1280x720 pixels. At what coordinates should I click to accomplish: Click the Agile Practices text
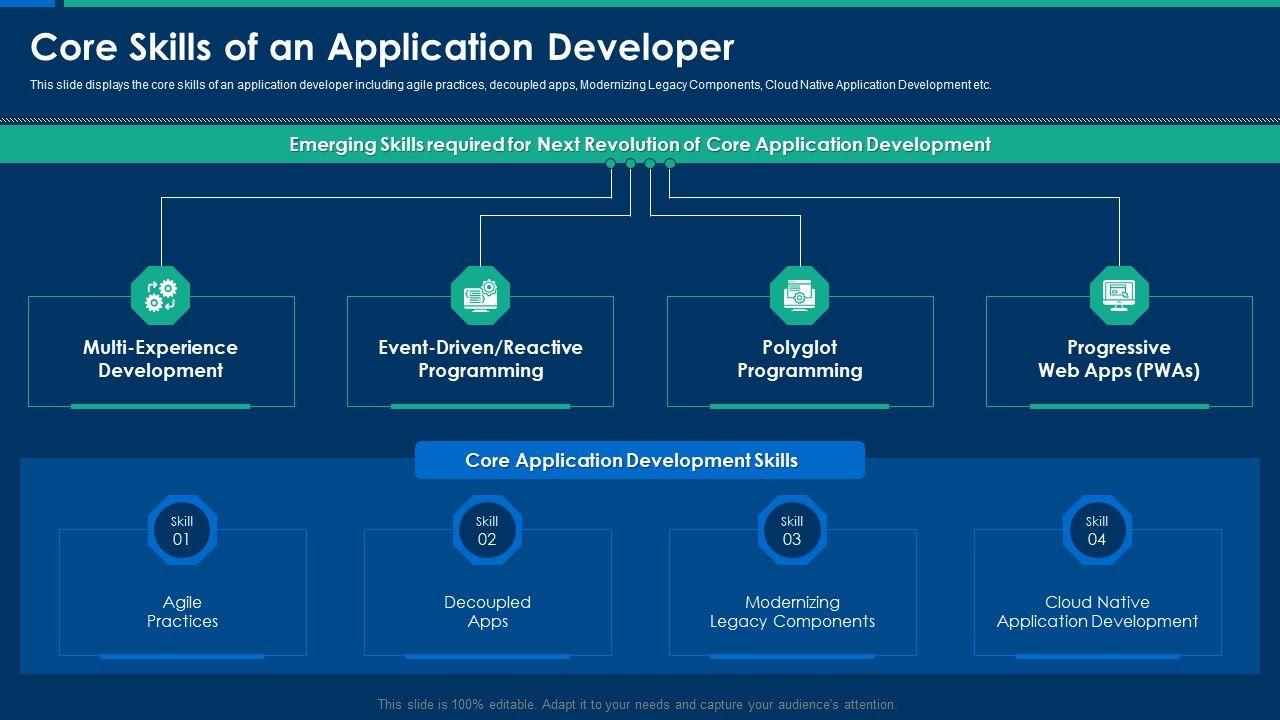coord(182,612)
